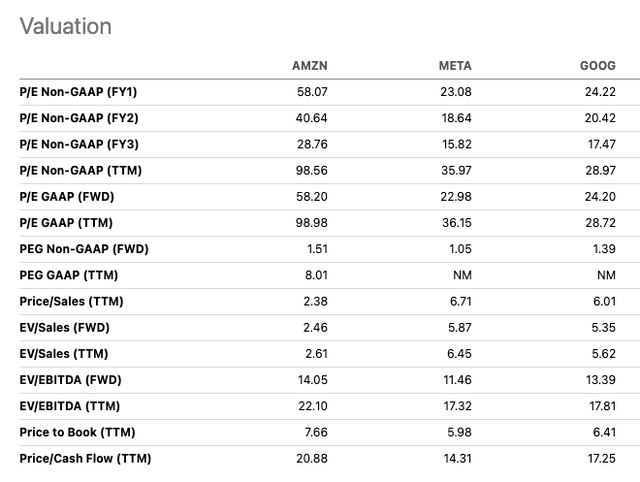Screen dimensions: 640x482
Task: Click the AMZN column header
Action: pos(308,66)
